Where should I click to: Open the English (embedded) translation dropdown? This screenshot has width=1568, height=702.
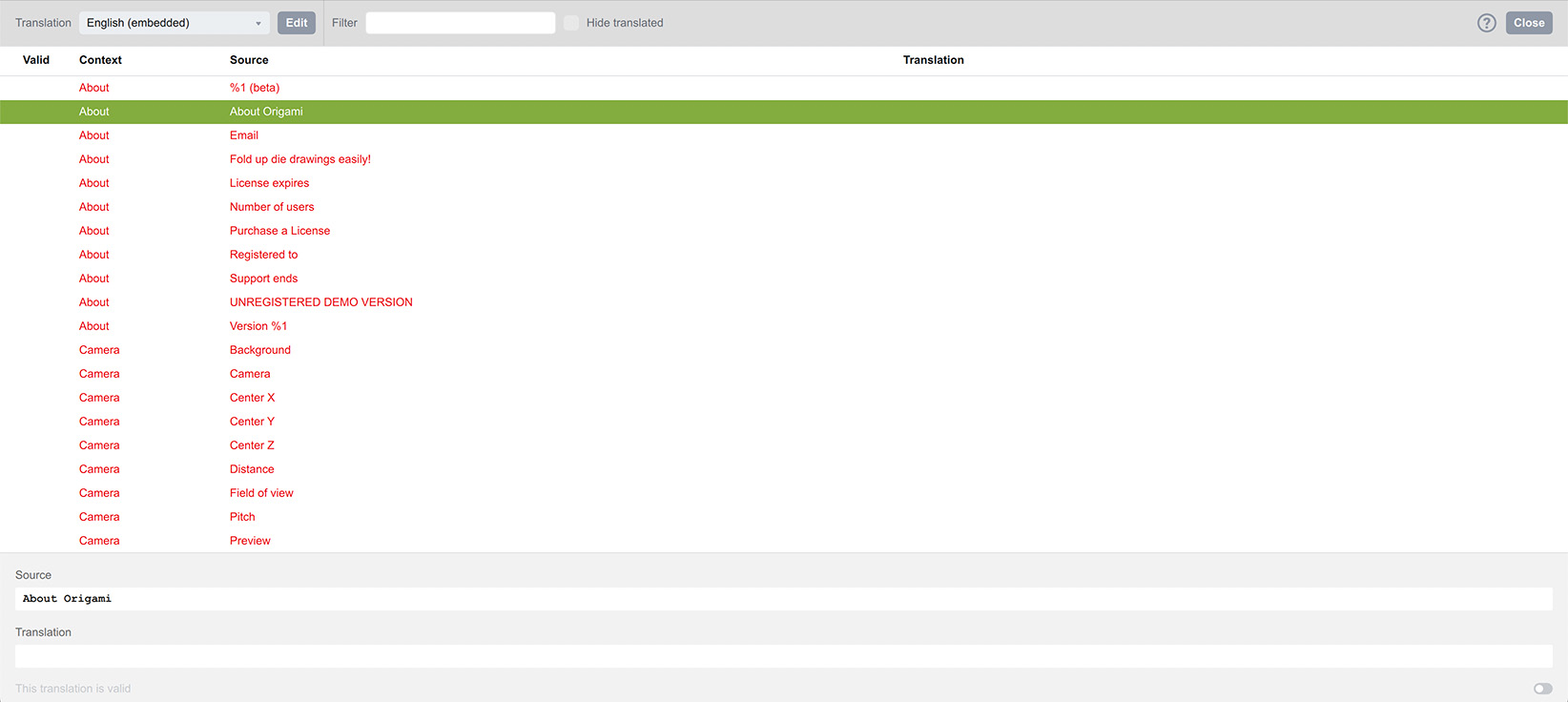[x=175, y=23]
